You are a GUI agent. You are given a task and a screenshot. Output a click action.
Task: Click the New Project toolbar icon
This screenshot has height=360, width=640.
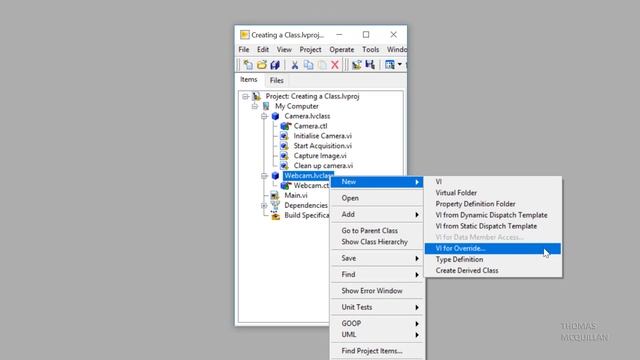click(x=248, y=64)
